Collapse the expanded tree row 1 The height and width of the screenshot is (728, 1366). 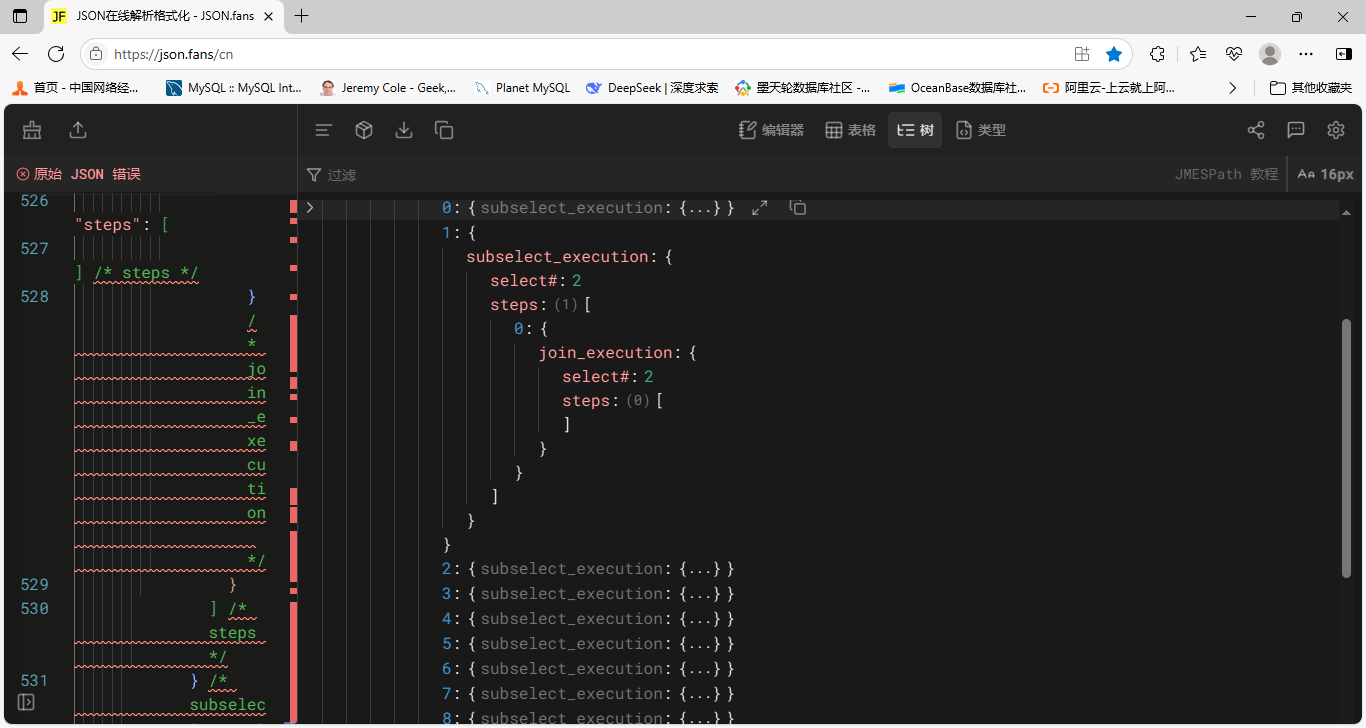(x=459, y=232)
